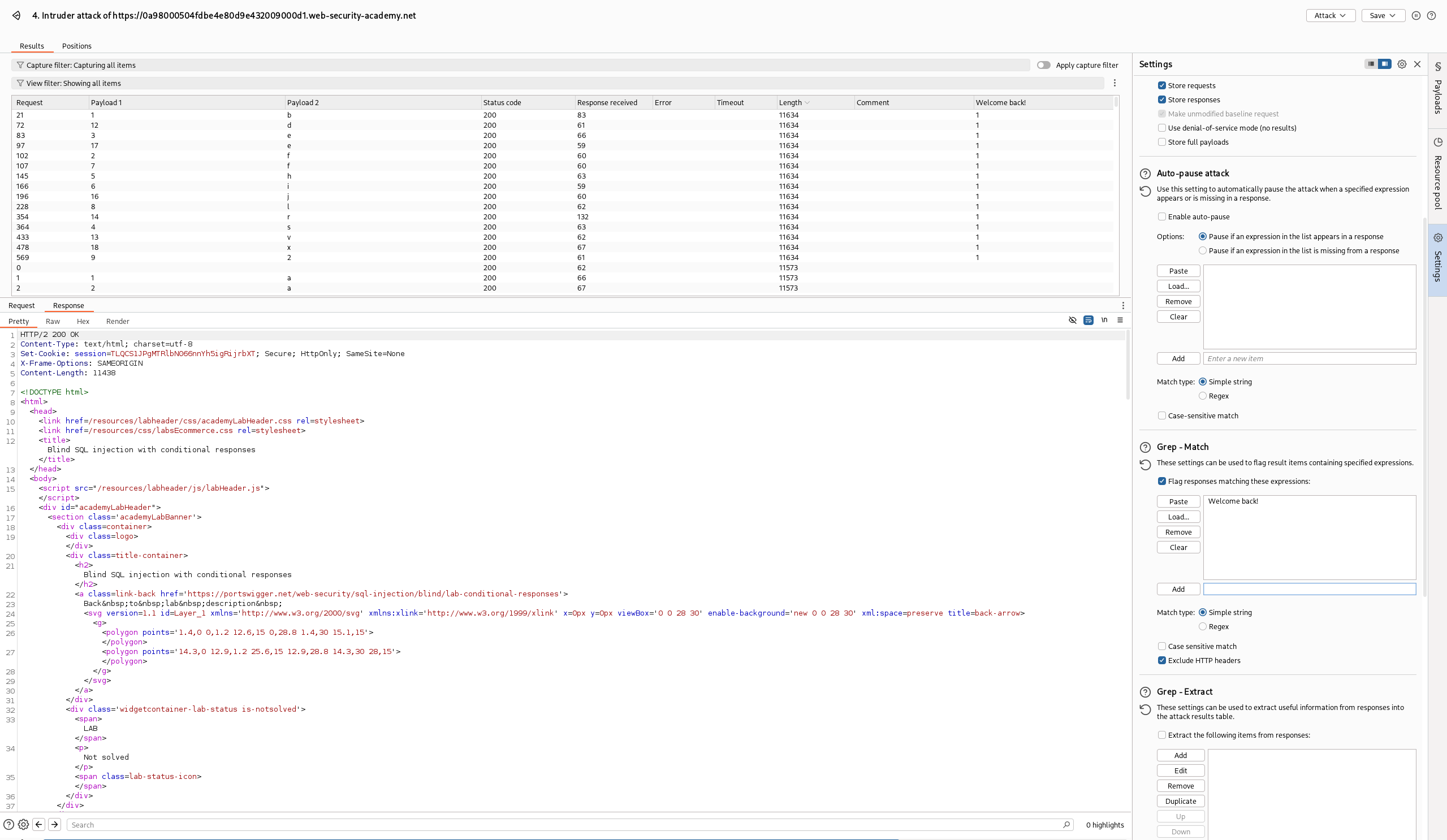Image resolution: width=1447 pixels, height=840 pixels.
Task: Open help icon beside the Save button
Action: [x=1432, y=15]
